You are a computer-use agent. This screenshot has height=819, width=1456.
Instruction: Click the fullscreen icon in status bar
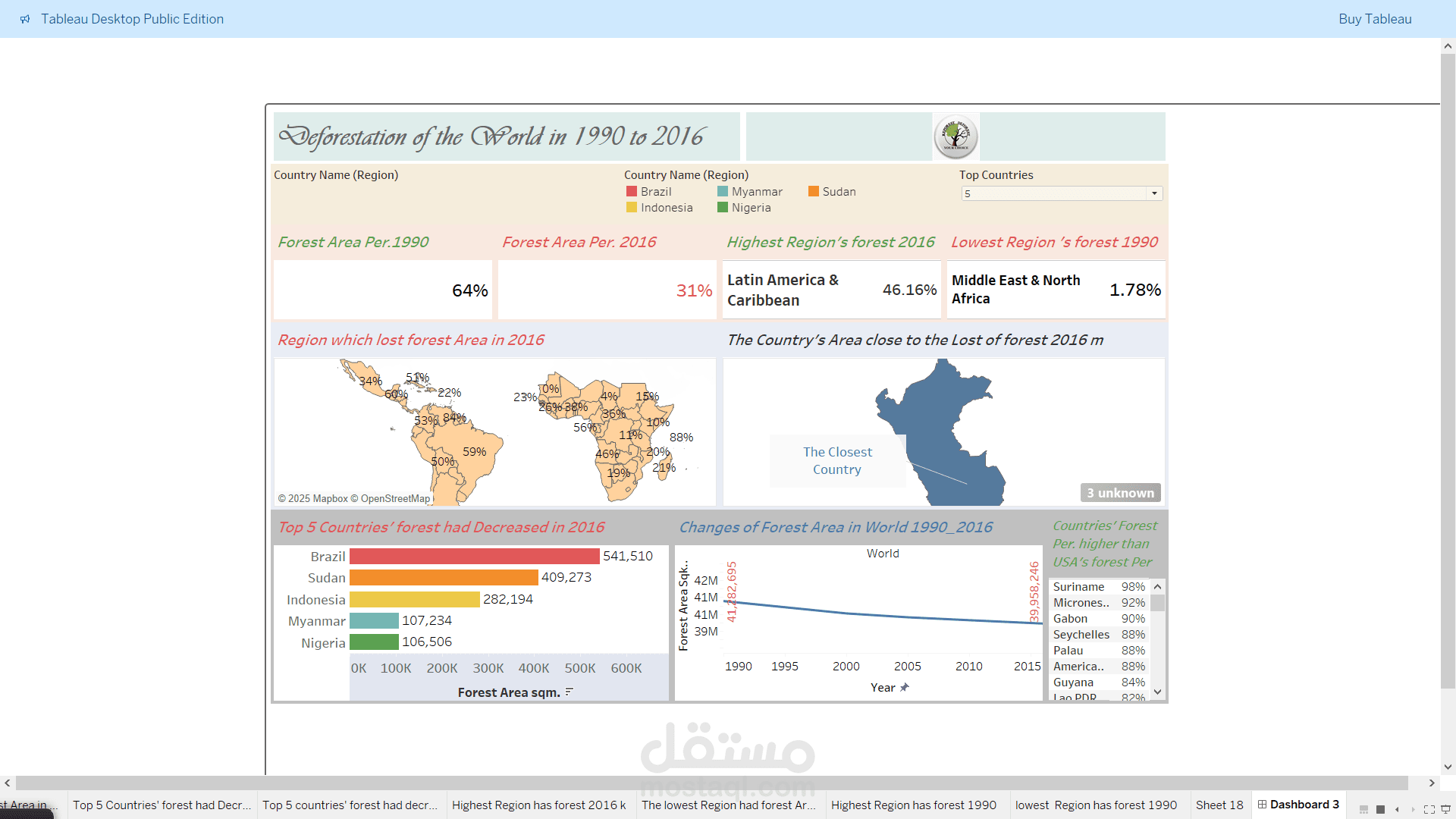click(1429, 809)
